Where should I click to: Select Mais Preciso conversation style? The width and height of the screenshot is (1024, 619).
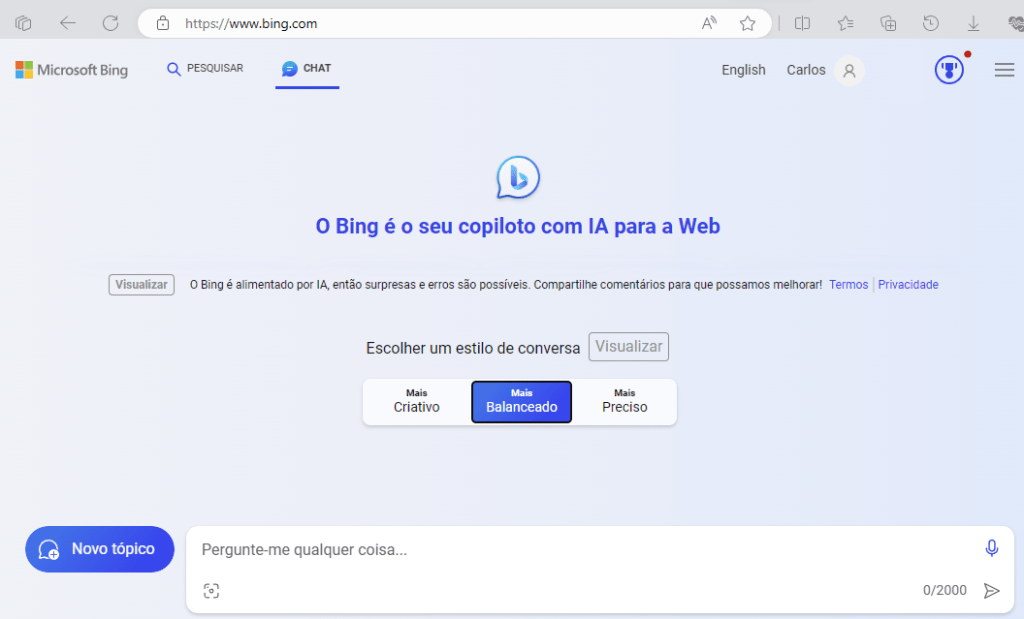click(624, 402)
